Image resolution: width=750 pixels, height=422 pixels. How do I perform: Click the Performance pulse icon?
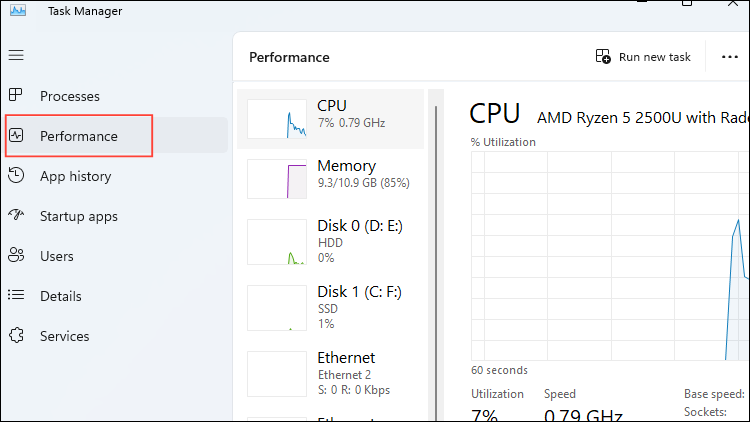tap(15, 136)
